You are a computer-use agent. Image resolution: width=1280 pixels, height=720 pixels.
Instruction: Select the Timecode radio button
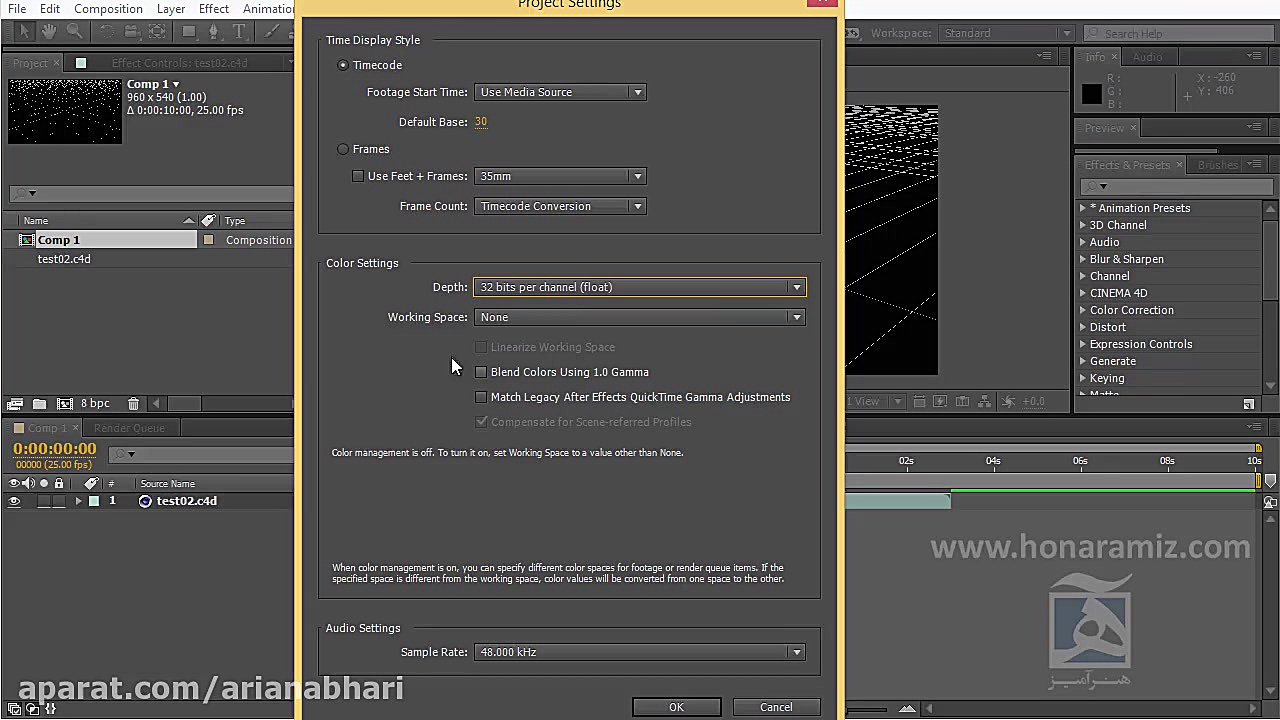point(343,65)
